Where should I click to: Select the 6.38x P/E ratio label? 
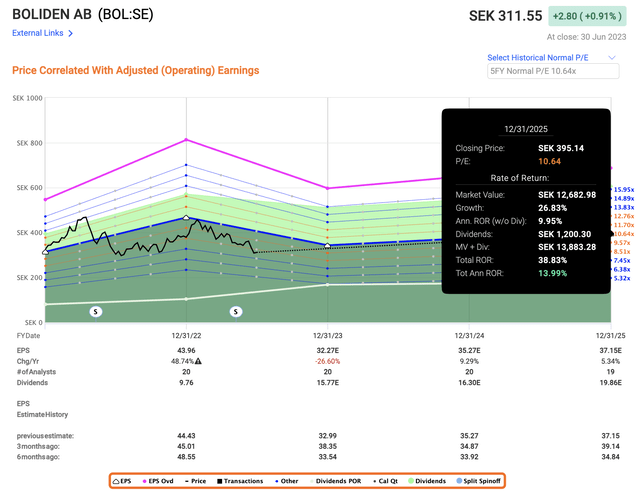pos(622,269)
